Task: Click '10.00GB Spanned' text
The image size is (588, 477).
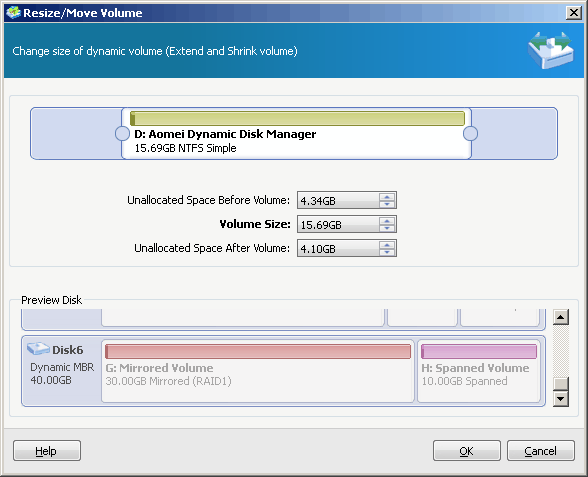Action: (x=464, y=381)
